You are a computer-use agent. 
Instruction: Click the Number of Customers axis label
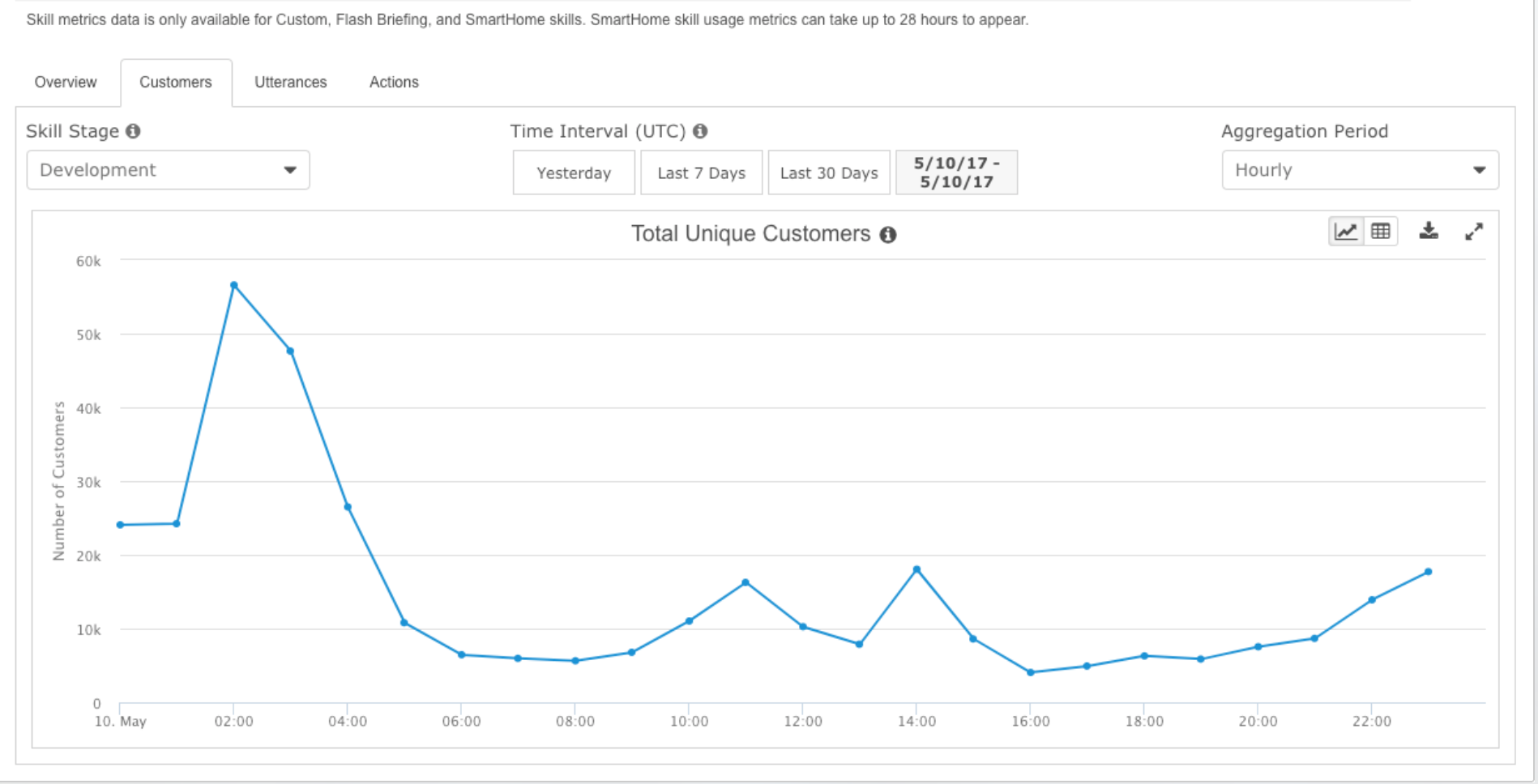(58, 481)
